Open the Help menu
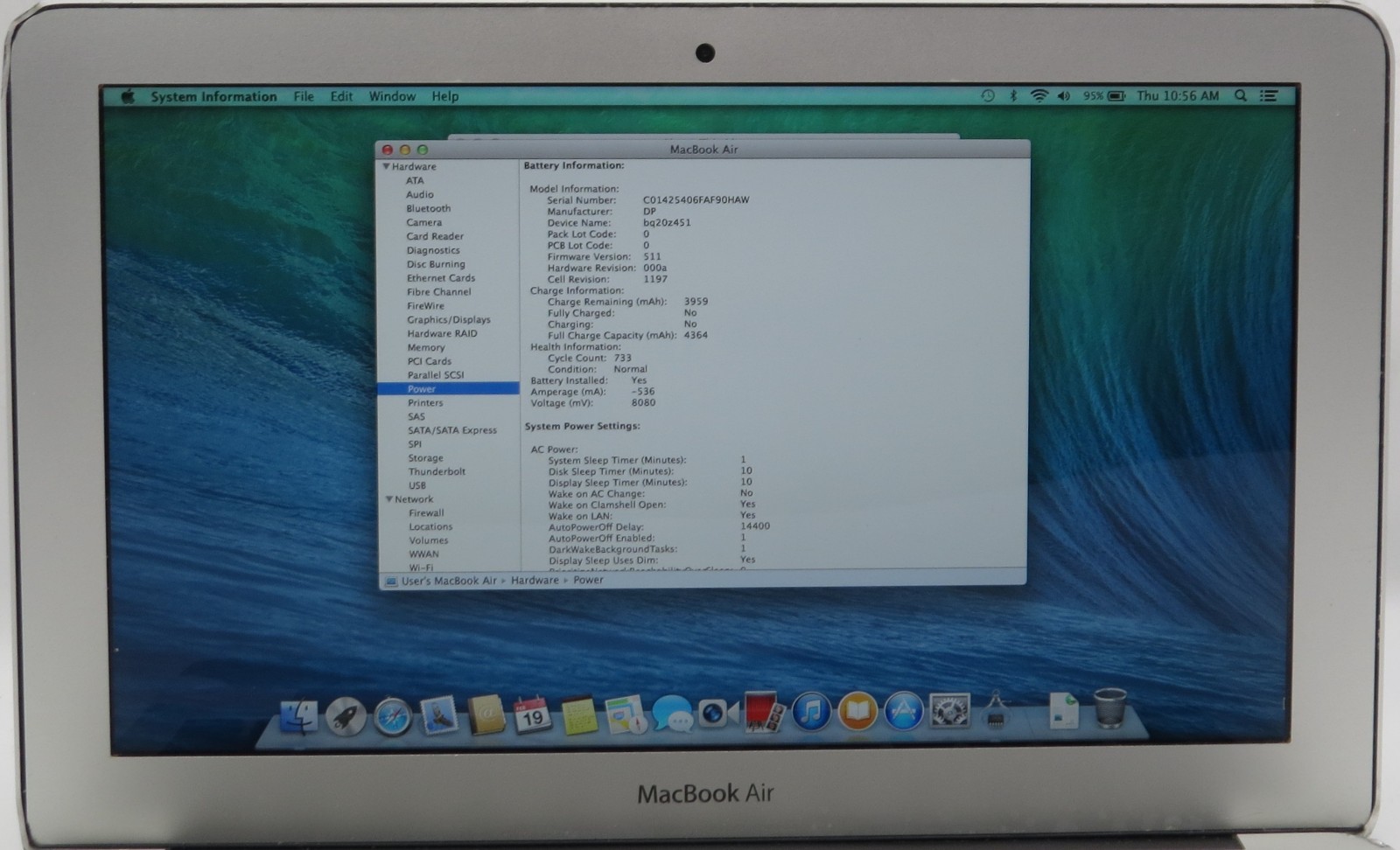The image size is (1400, 850). 444,96
